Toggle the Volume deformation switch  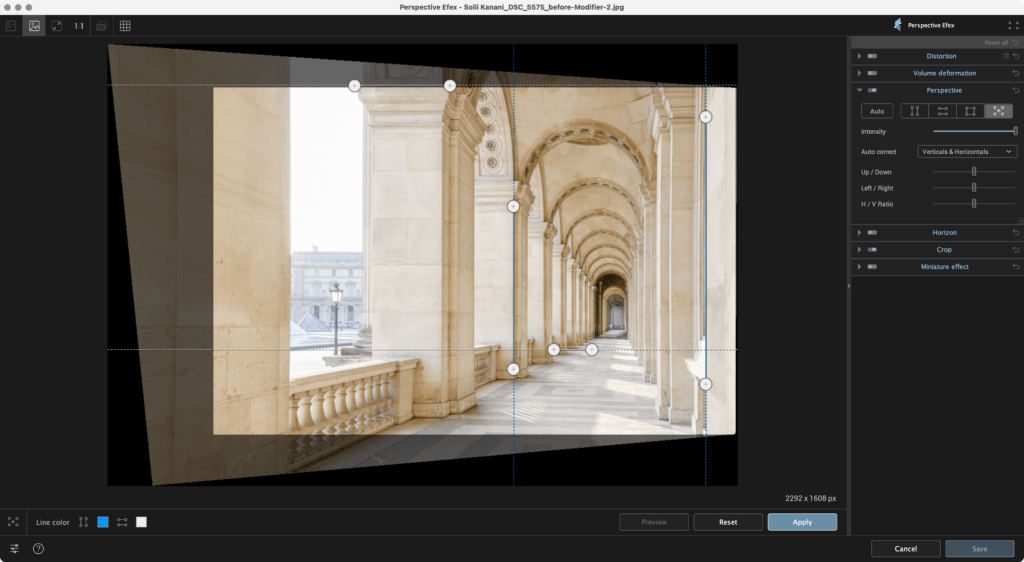872,73
